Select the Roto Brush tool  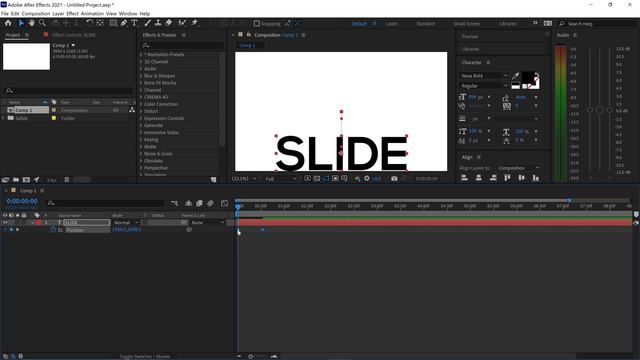point(182,23)
